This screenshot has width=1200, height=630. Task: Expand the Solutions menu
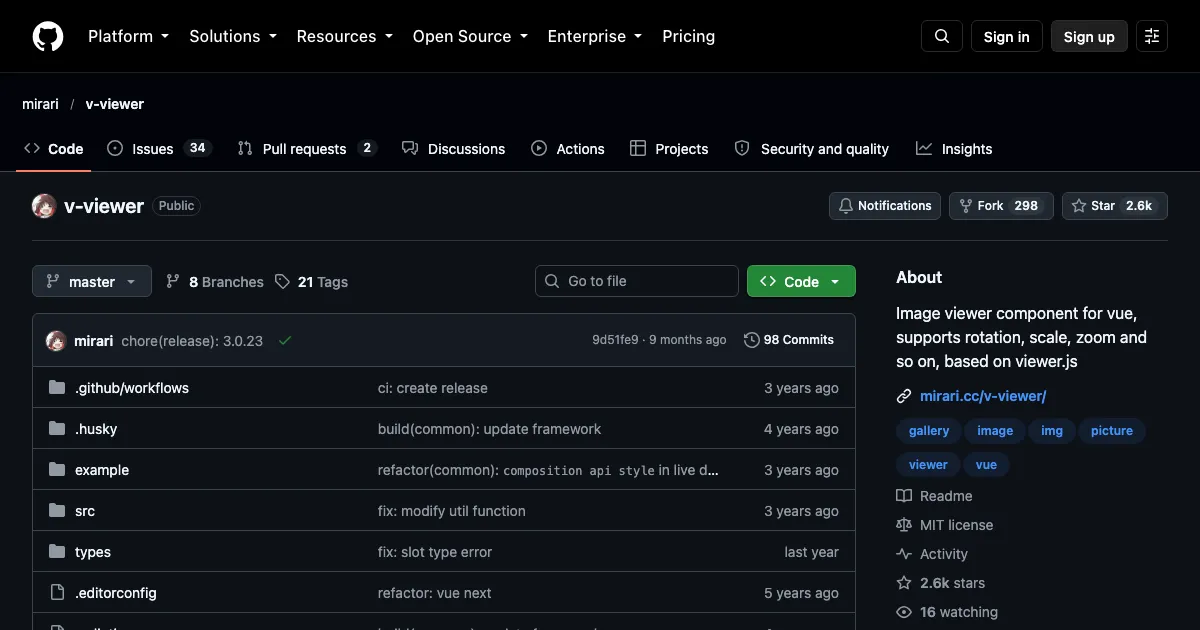click(x=232, y=36)
